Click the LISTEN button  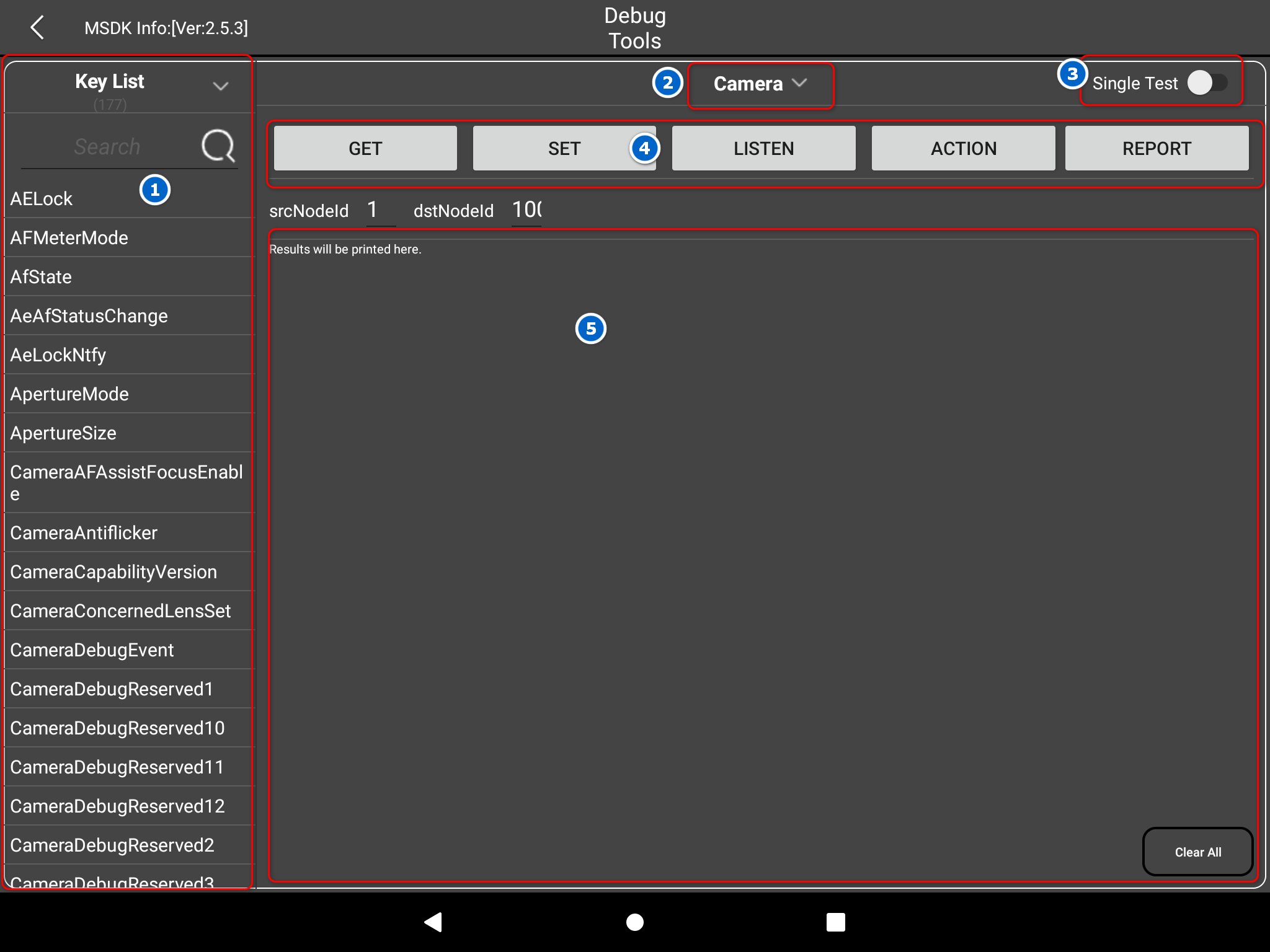[763, 148]
